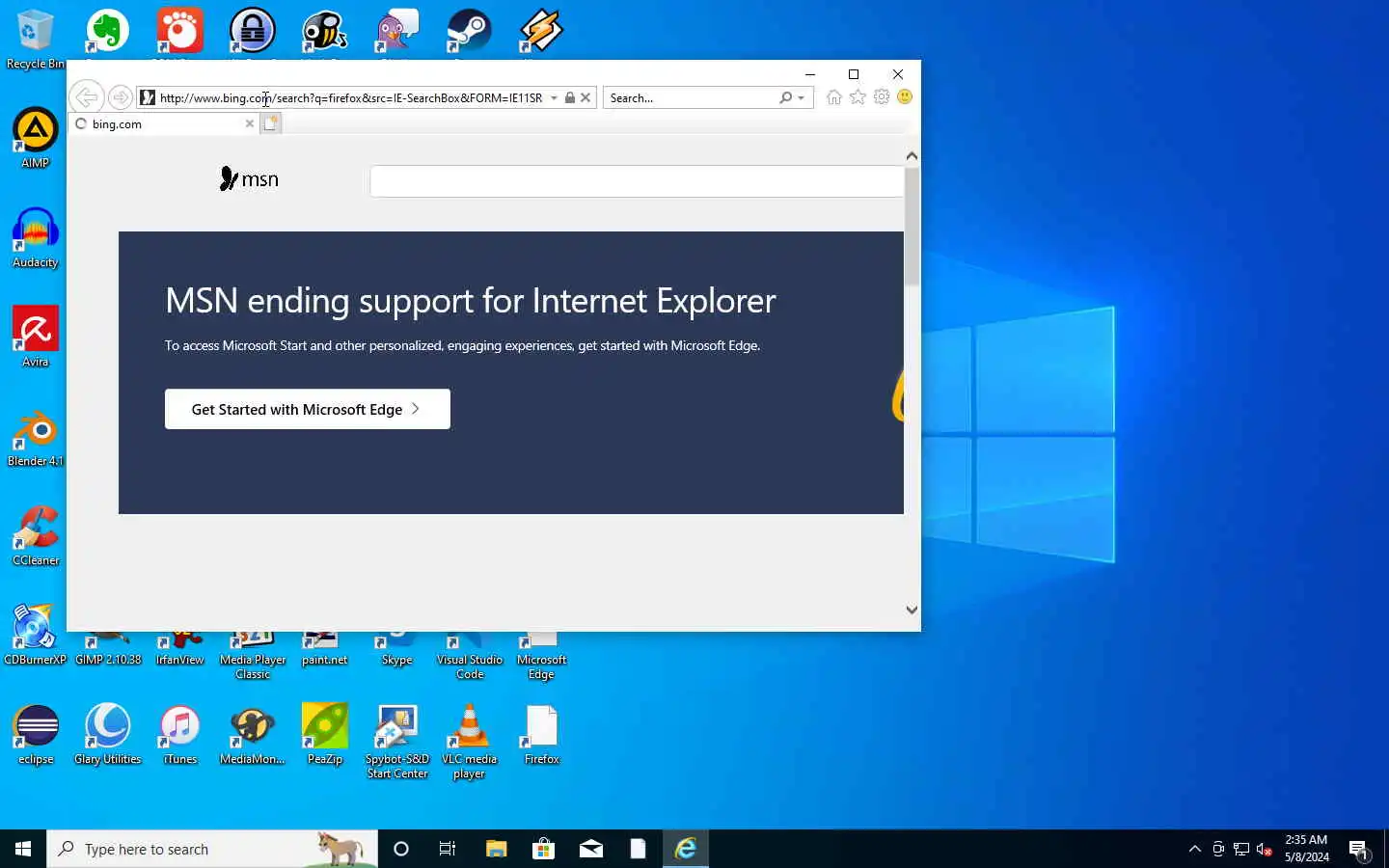Open Task View on the taskbar
This screenshot has height=868, width=1389.
click(x=448, y=849)
